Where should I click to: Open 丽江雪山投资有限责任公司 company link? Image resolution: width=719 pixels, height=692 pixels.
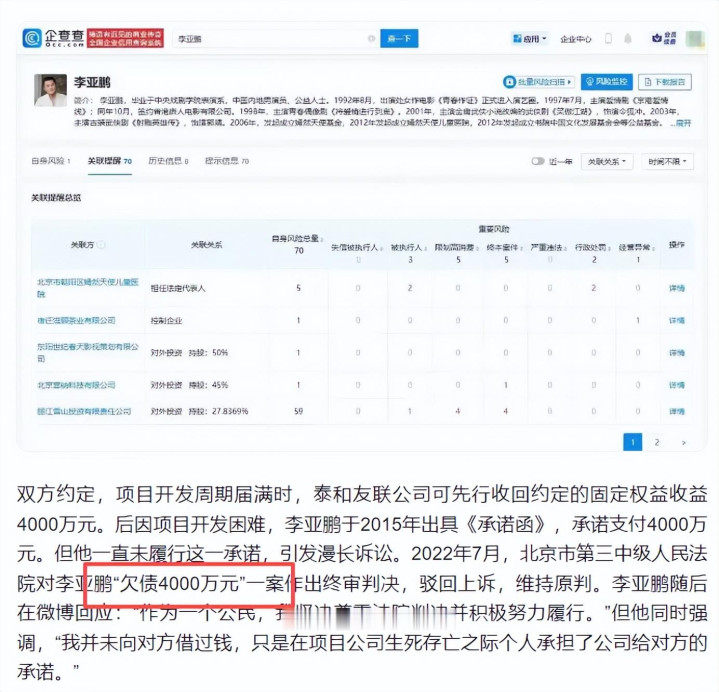[x=84, y=411]
